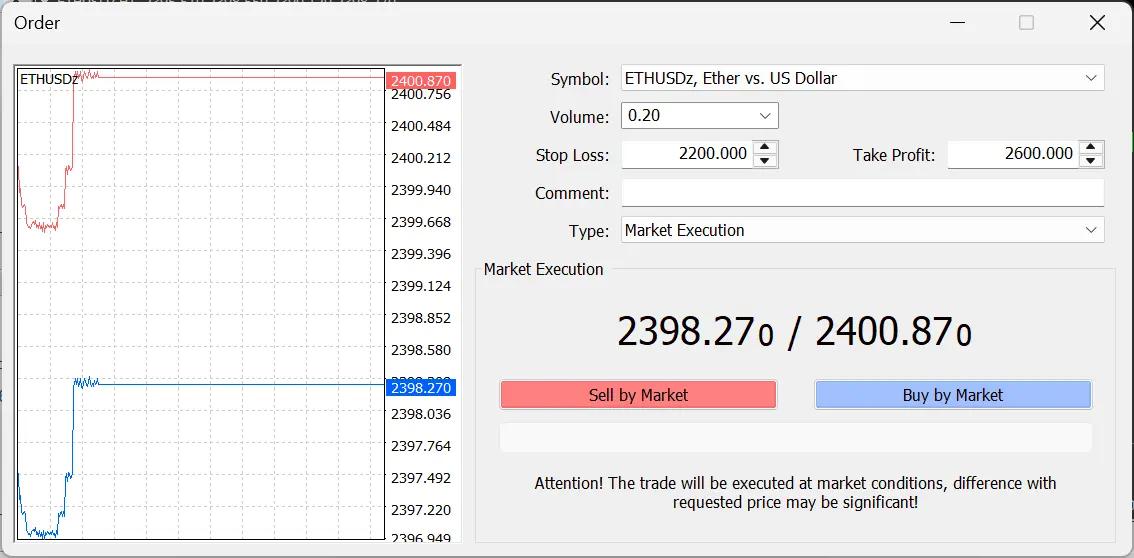Click the large ask quote 2400.870
This screenshot has height=558, width=1134.
(x=893, y=332)
